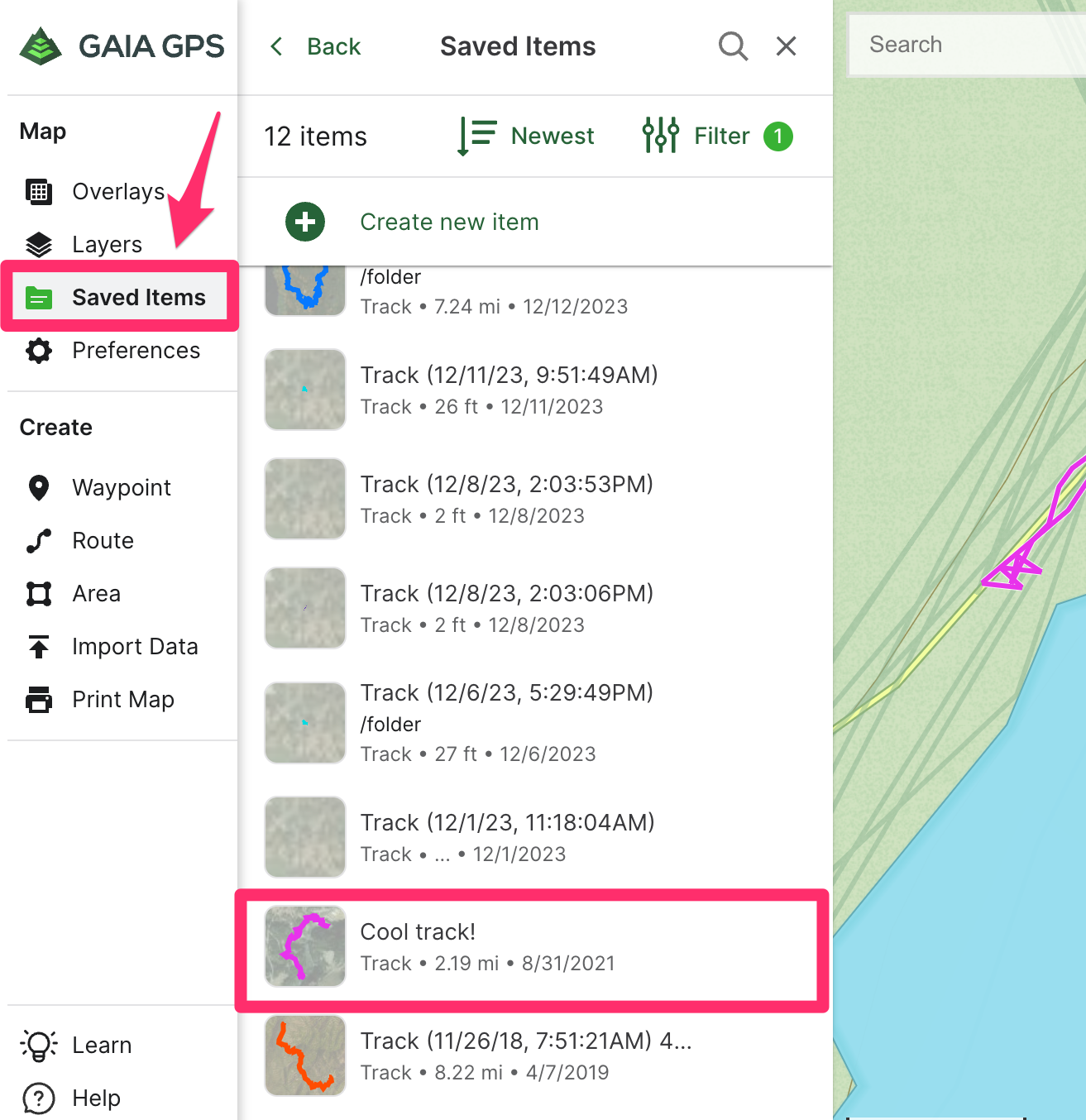Open the Filter options panel
The image size is (1086, 1120).
click(x=716, y=136)
